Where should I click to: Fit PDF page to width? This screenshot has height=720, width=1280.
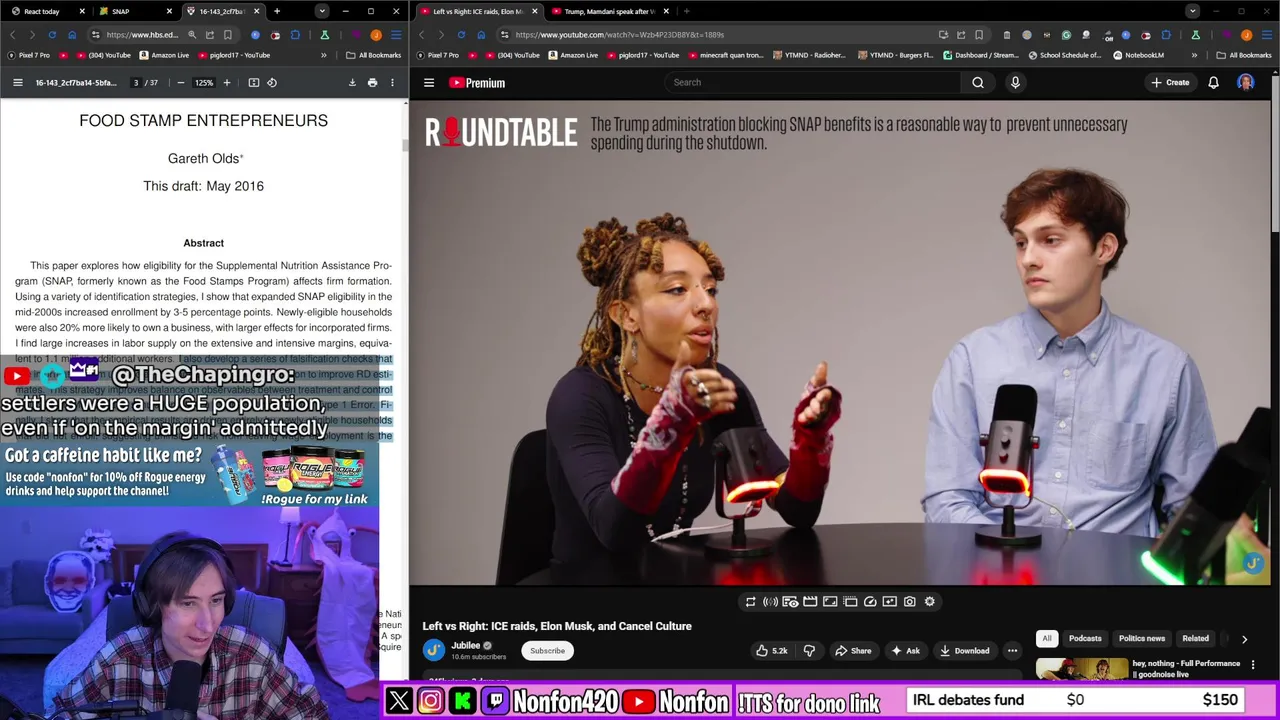coord(254,83)
